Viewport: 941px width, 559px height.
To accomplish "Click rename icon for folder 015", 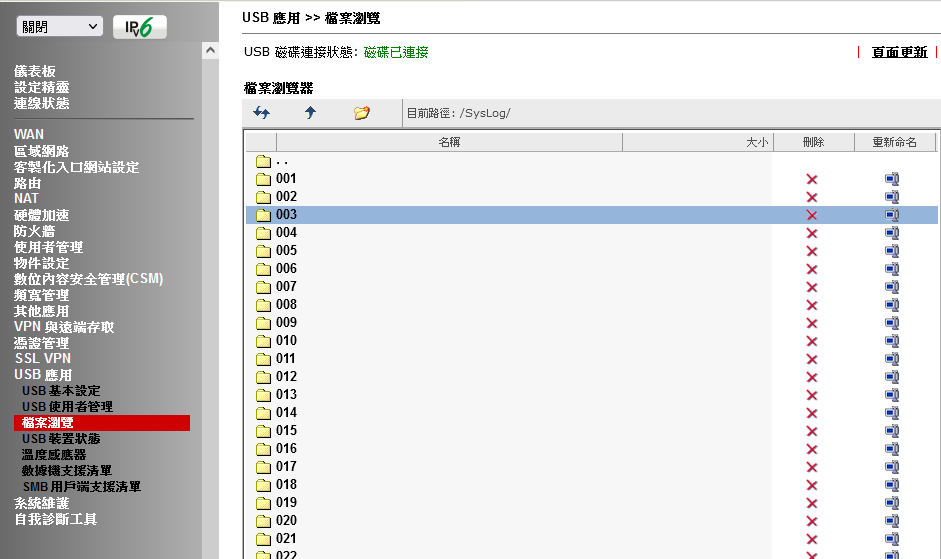I will 892,431.
